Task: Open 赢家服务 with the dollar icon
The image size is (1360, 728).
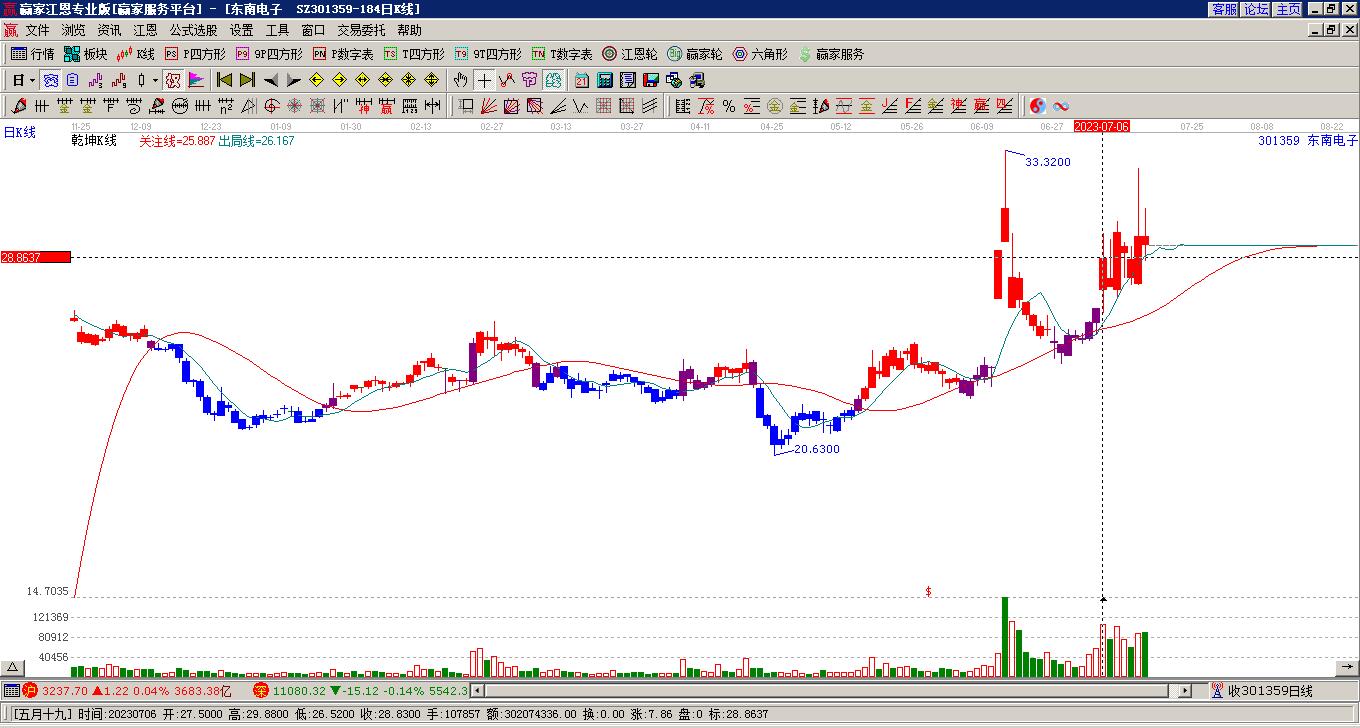Action: coord(831,54)
